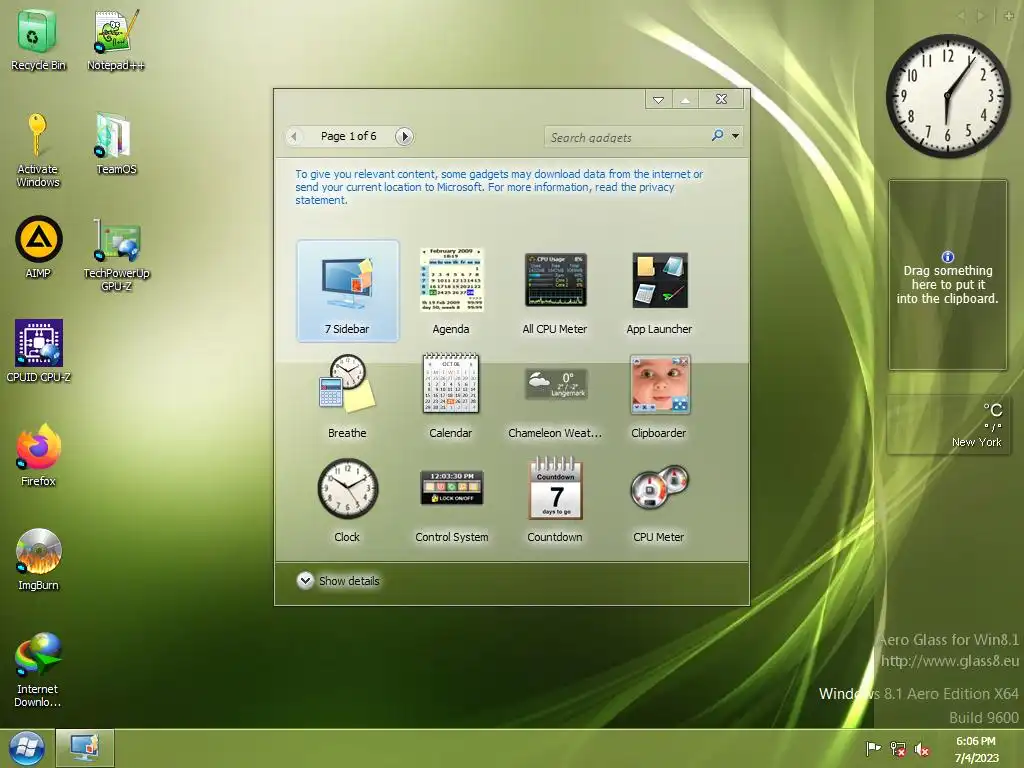Click the up-arrow window button
The image size is (1024, 768).
[x=685, y=99]
